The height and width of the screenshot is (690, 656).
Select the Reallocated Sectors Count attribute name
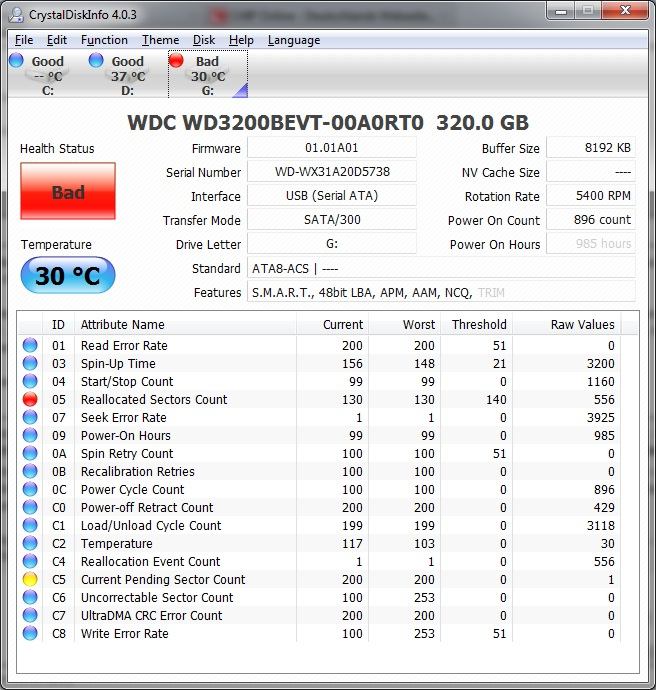tap(154, 399)
